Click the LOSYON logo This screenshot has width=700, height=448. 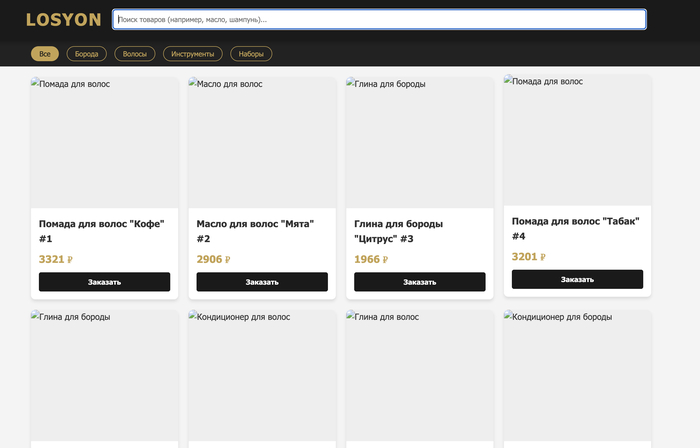tap(63, 20)
